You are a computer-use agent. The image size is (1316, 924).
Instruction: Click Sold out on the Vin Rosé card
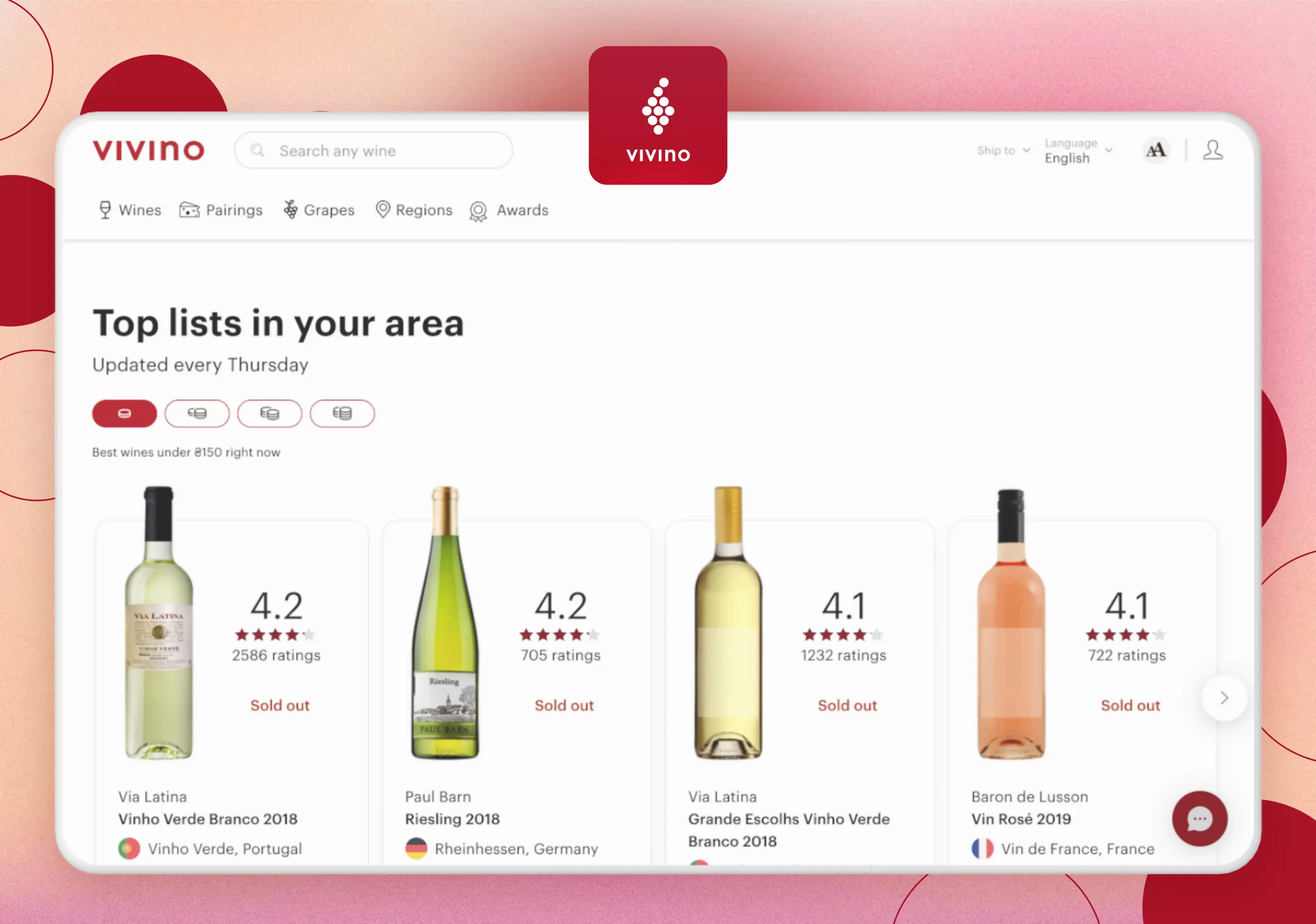[x=1130, y=705]
